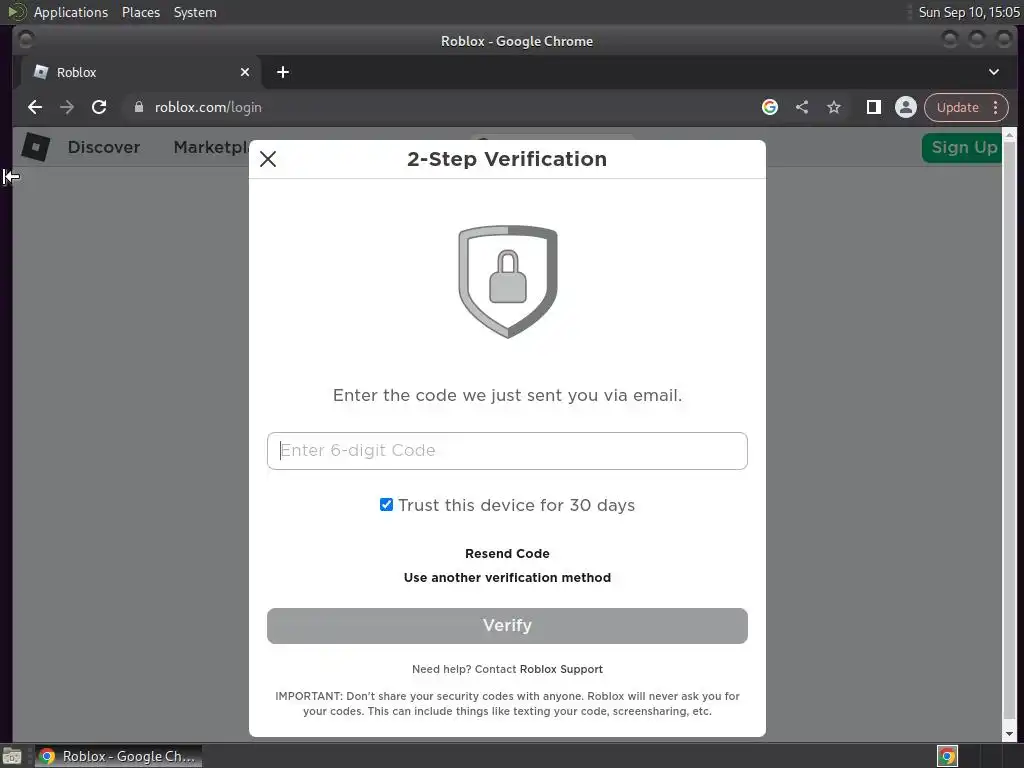Close the Roblox tab
This screenshot has height=768, width=1024.
[244, 72]
